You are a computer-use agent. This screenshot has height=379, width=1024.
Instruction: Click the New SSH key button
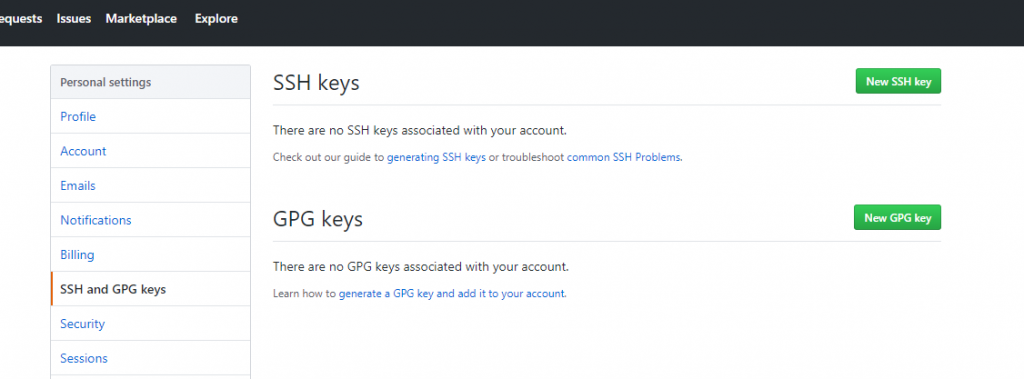coord(898,81)
